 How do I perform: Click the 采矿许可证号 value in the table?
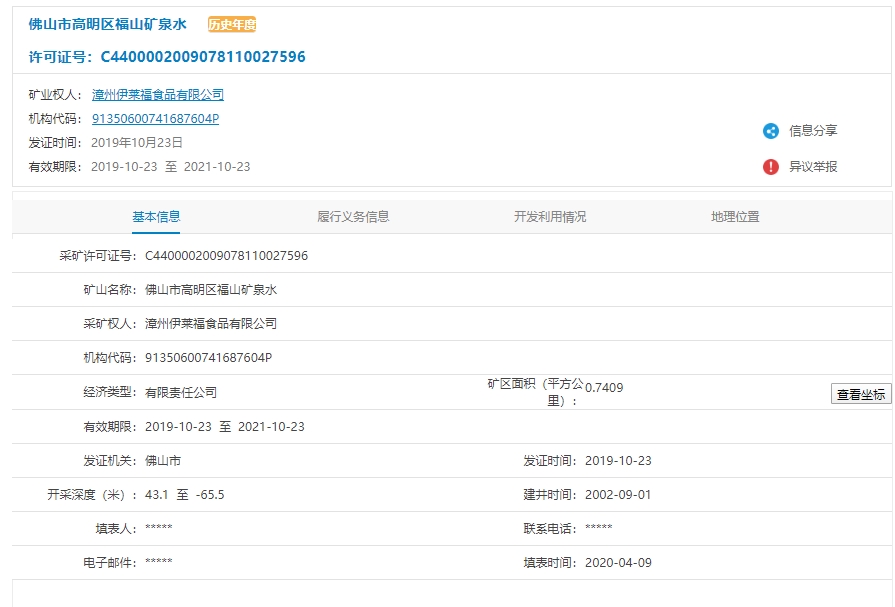click(x=226, y=256)
